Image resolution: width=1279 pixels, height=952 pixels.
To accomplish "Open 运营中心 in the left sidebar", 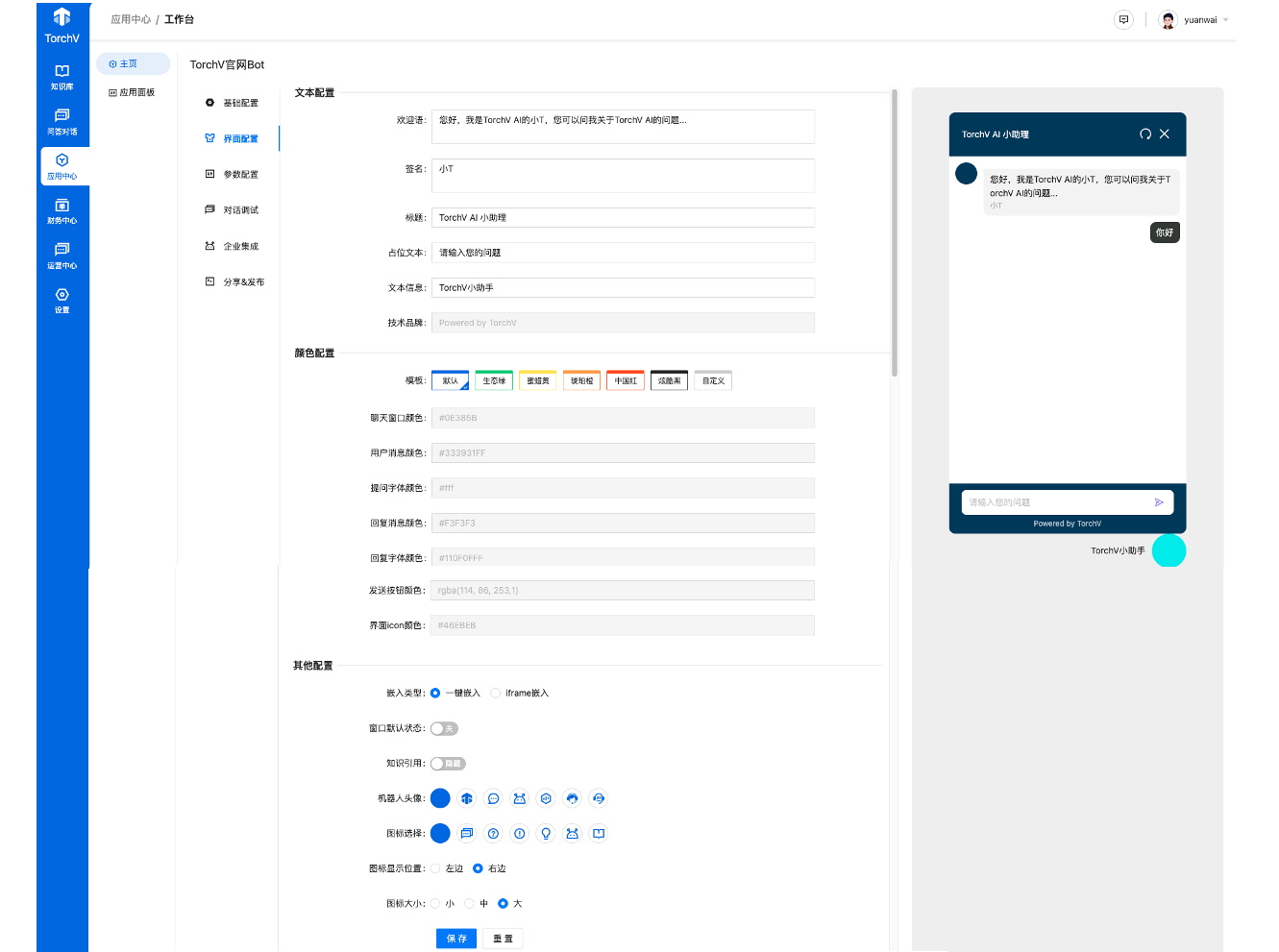I will click(x=62, y=256).
